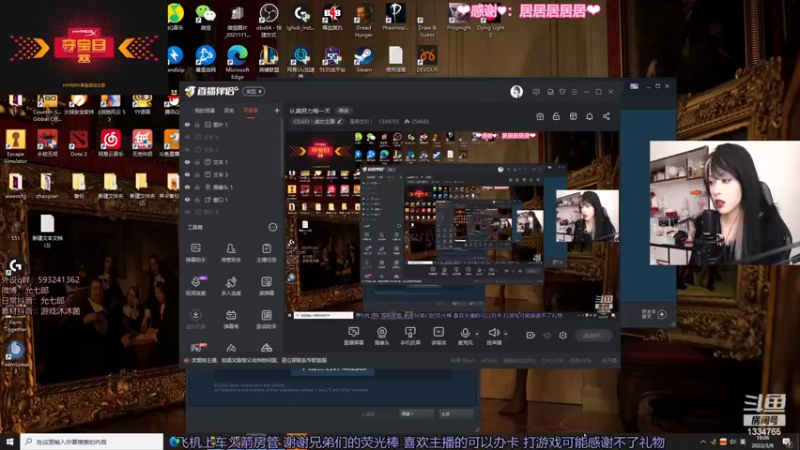Click the notice text in status bar

tap(259, 360)
